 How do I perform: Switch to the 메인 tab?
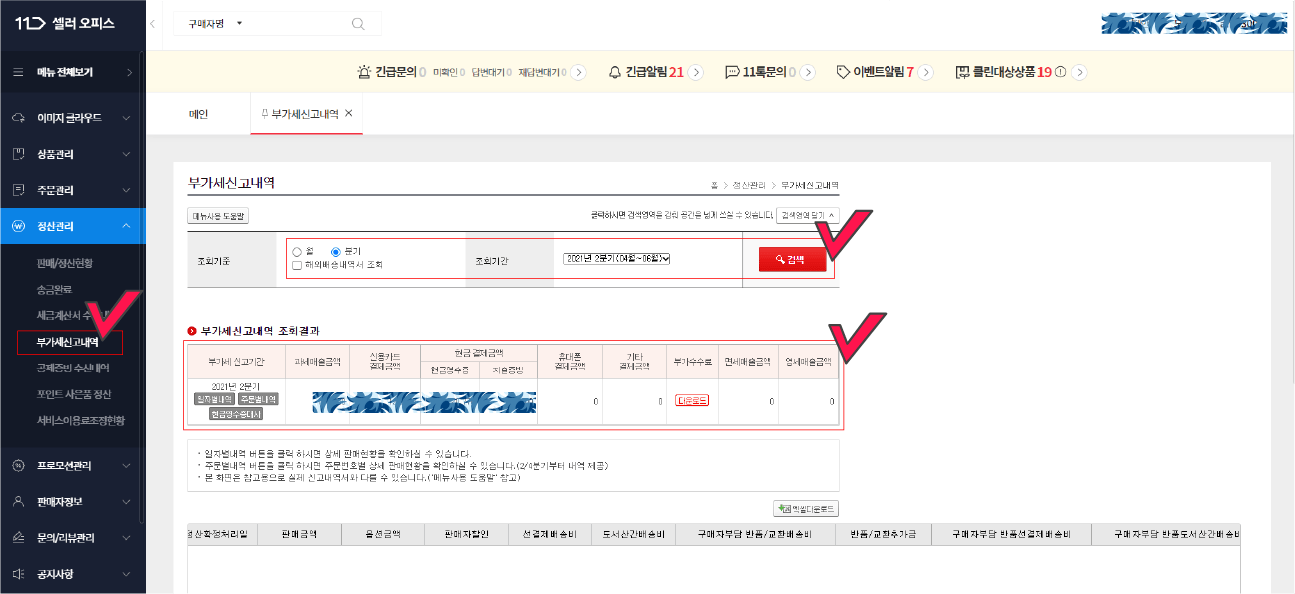pos(201,113)
